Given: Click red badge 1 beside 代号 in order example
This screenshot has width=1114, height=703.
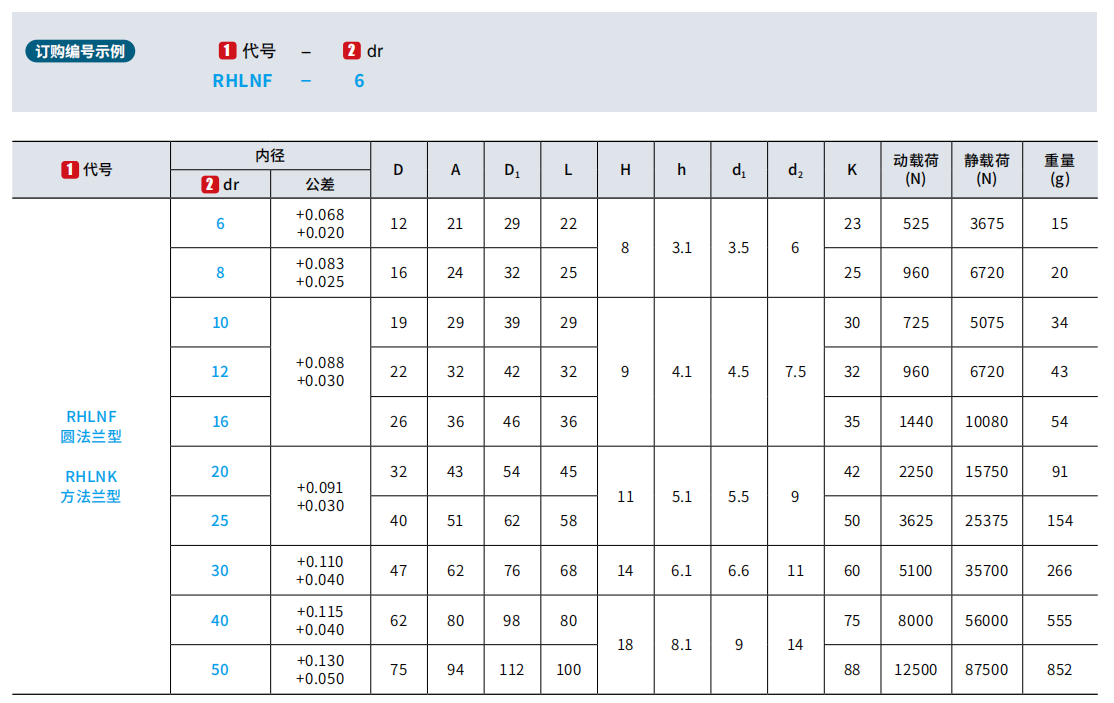Looking at the screenshot, I should click(x=227, y=51).
